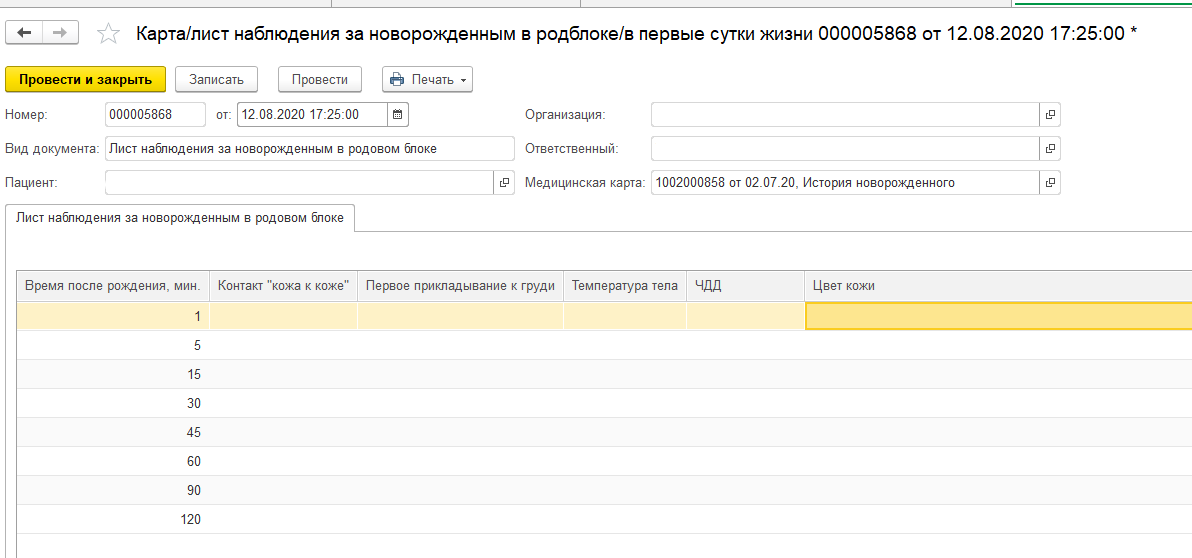
Task: Click the Вид документа field
Action: pos(308,149)
